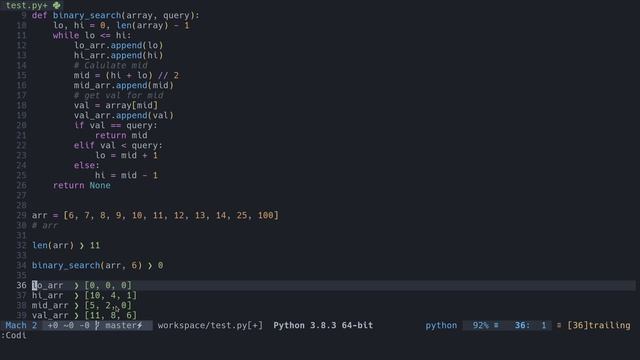Click 'mid = (hi + lo) // 2' line
640x360 pixels.
tap(126, 76)
